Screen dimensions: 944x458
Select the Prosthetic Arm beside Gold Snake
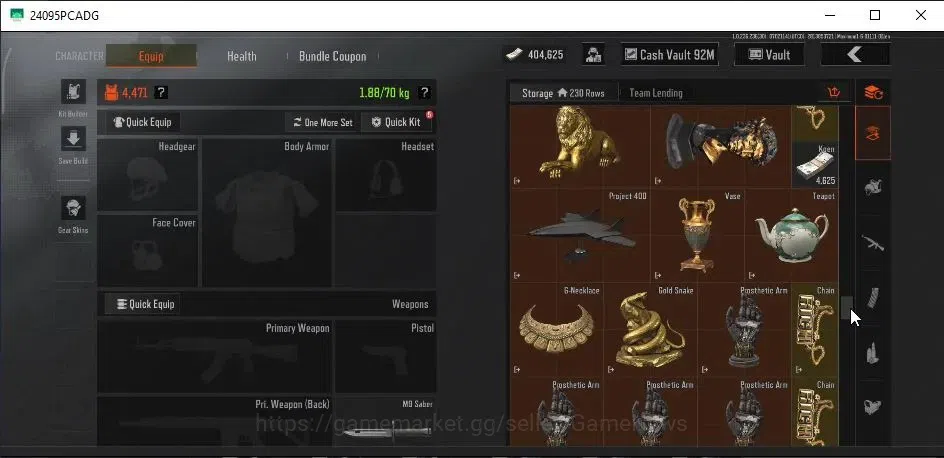tap(744, 330)
